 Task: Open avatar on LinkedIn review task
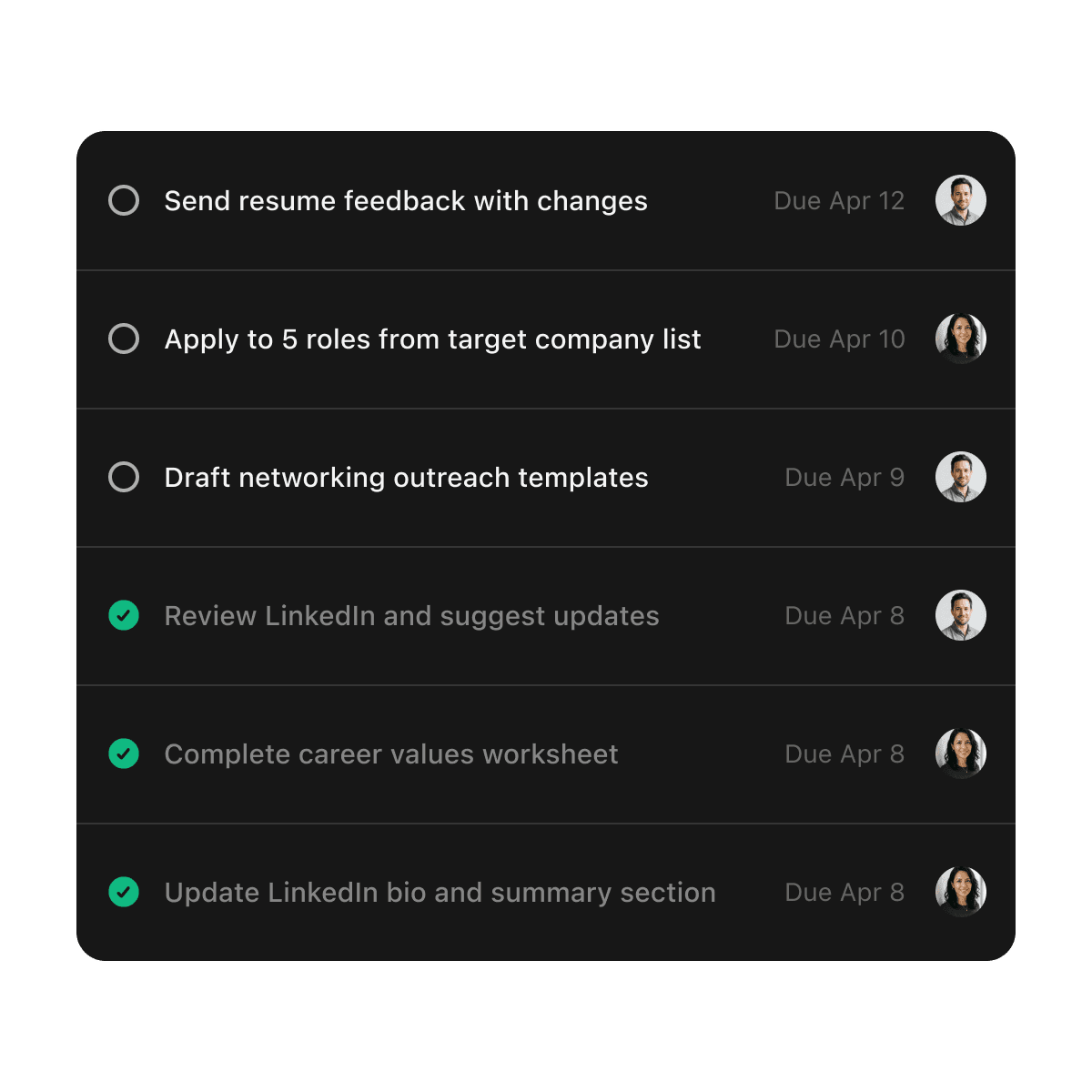961,615
